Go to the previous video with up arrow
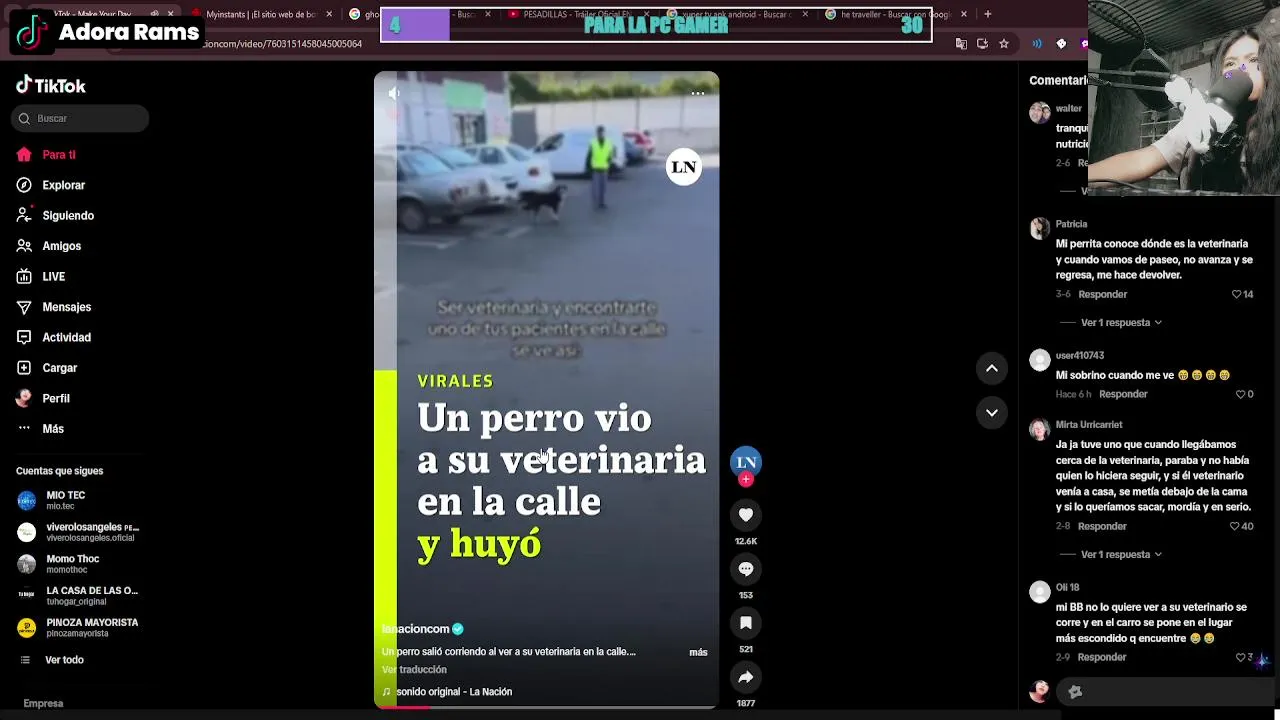 992,368
